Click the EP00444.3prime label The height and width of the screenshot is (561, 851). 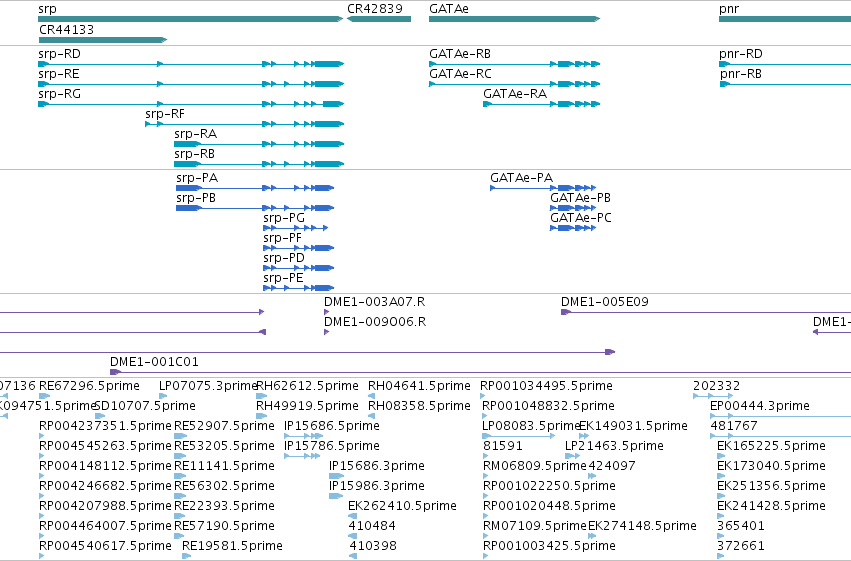pyautogui.click(x=760, y=406)
